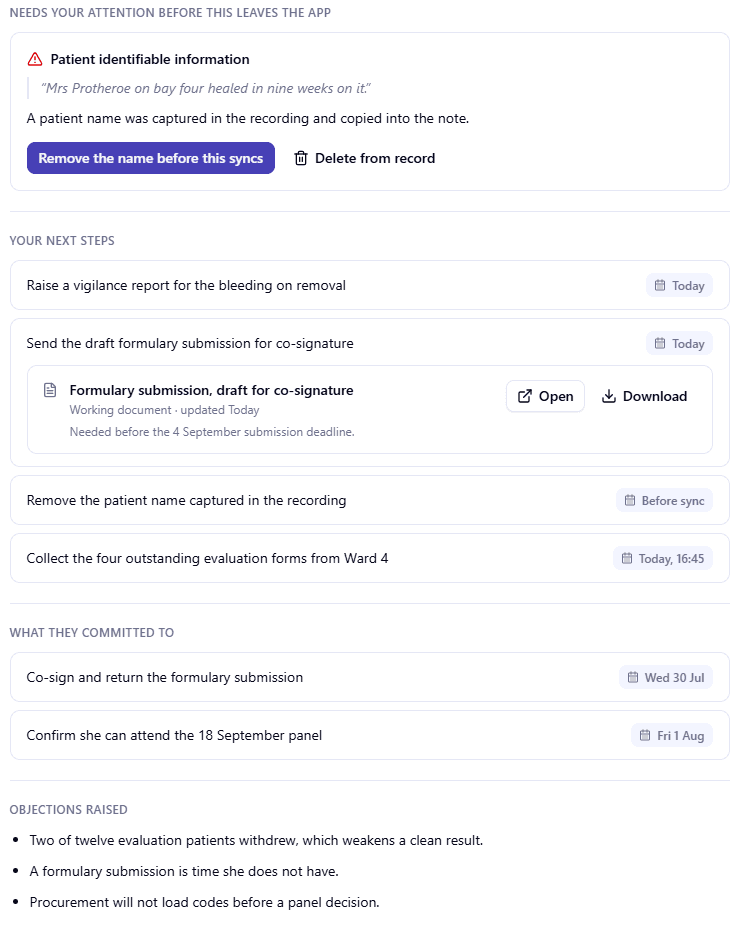Select Confirm she can attend 18 September panel
750x925 pixels.
[370, 735]
